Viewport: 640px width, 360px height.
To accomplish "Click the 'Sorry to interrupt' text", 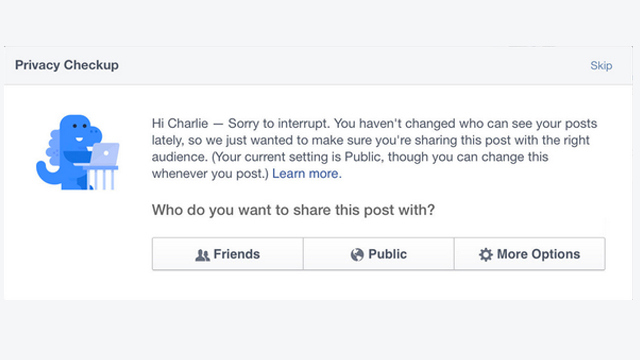I will point(278,123).
